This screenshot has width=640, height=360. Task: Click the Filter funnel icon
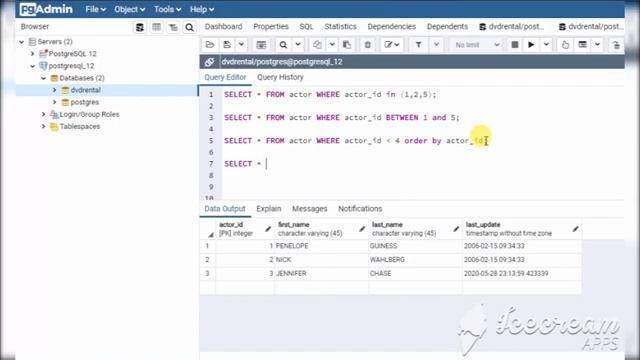tap(418, 45)
